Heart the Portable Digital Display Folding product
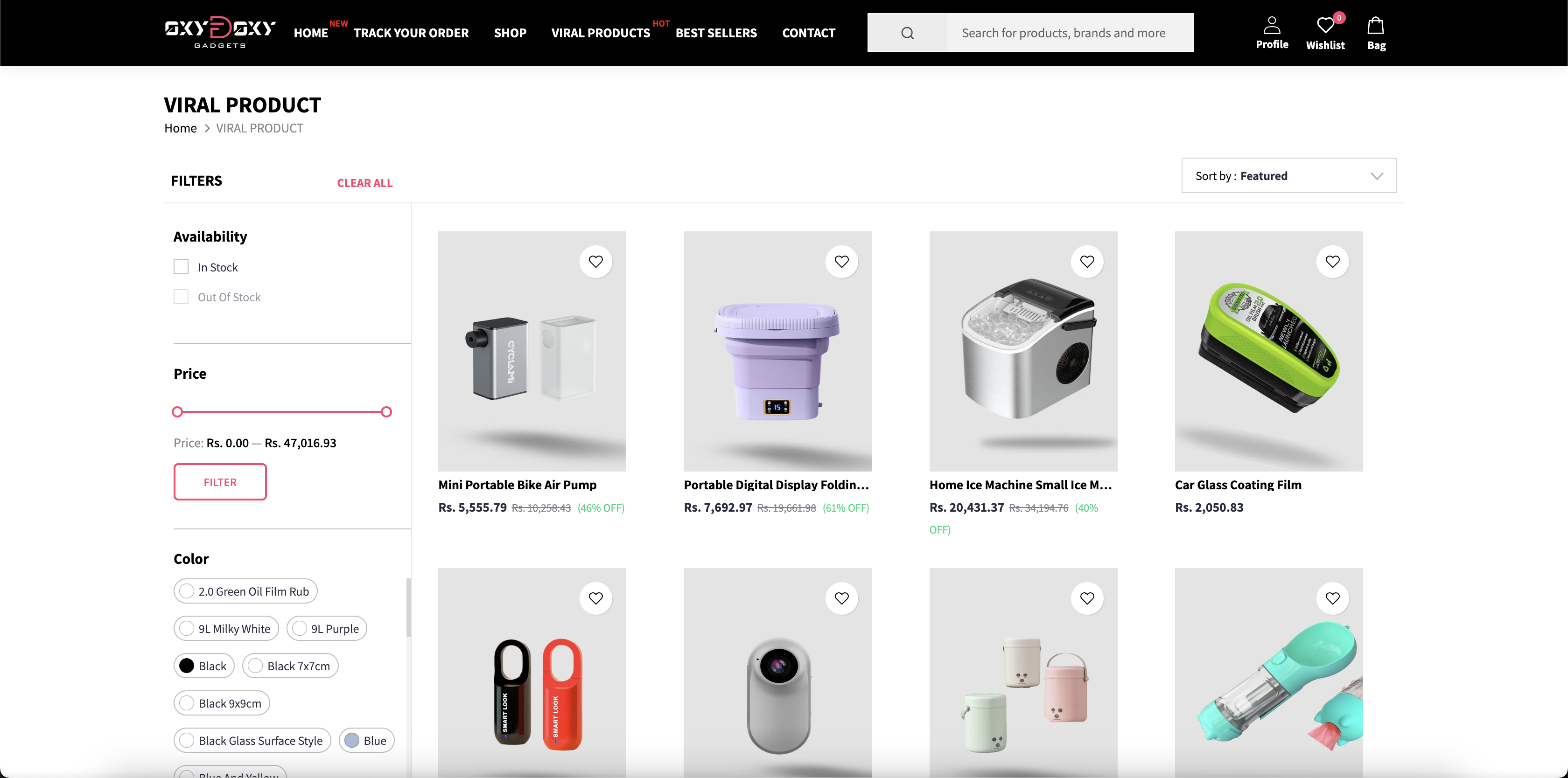 pyautogui.click(x=841, y=262)
